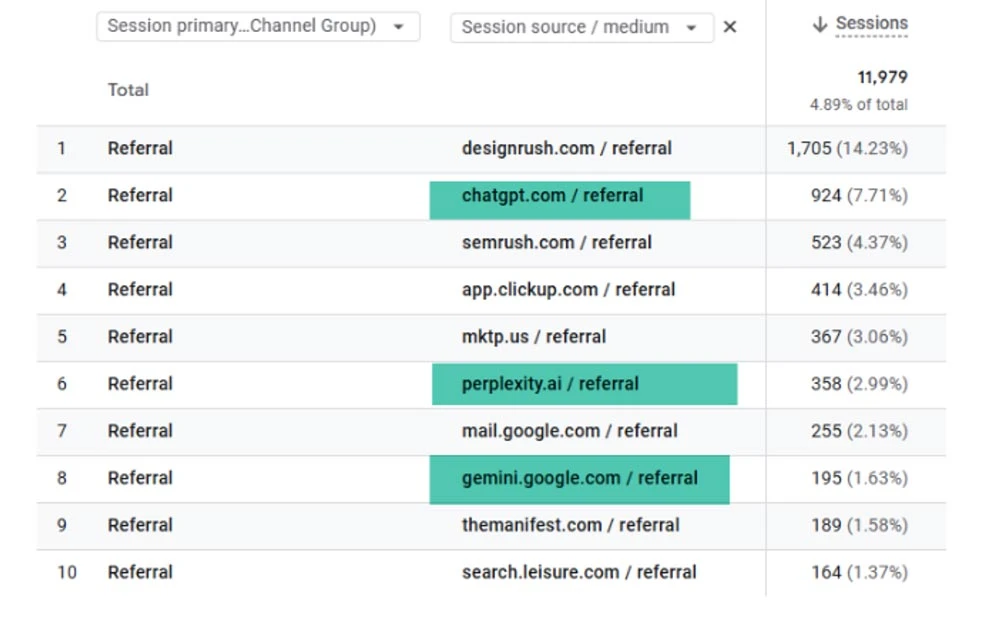This screenshot has height=630, width=1000.
Task: Select mktp.us / referral entry
Action: point(533,337)
